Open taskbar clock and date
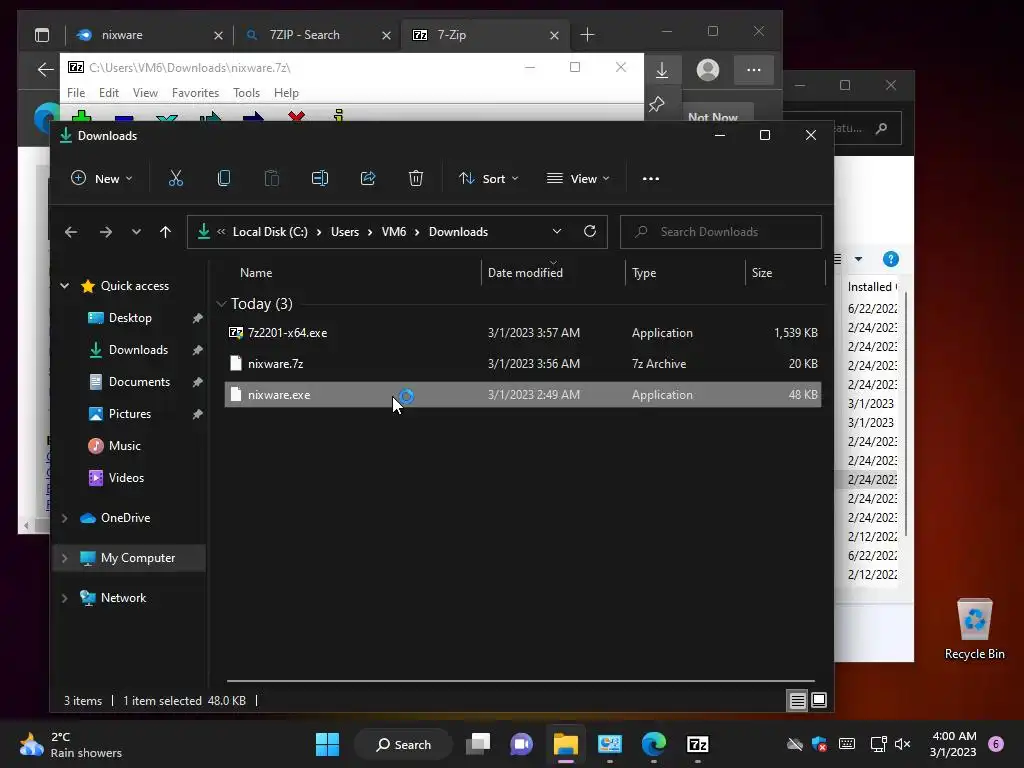 coord(953,744)
